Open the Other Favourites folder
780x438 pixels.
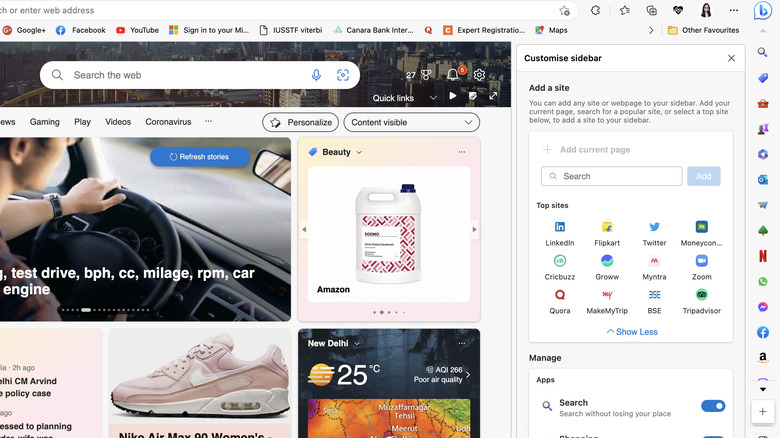pyautogui.click(x=703, y=30)
